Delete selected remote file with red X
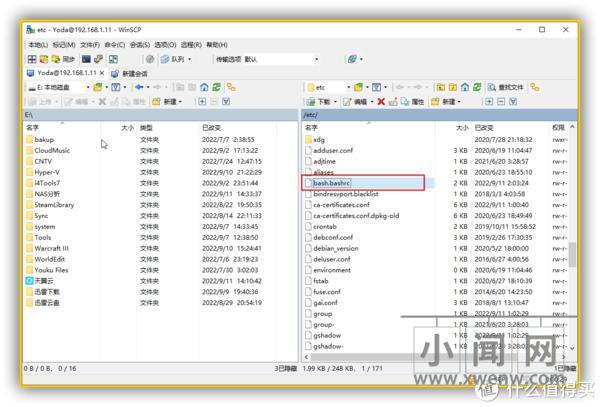The image size is (600, 407). click(381, 101)
